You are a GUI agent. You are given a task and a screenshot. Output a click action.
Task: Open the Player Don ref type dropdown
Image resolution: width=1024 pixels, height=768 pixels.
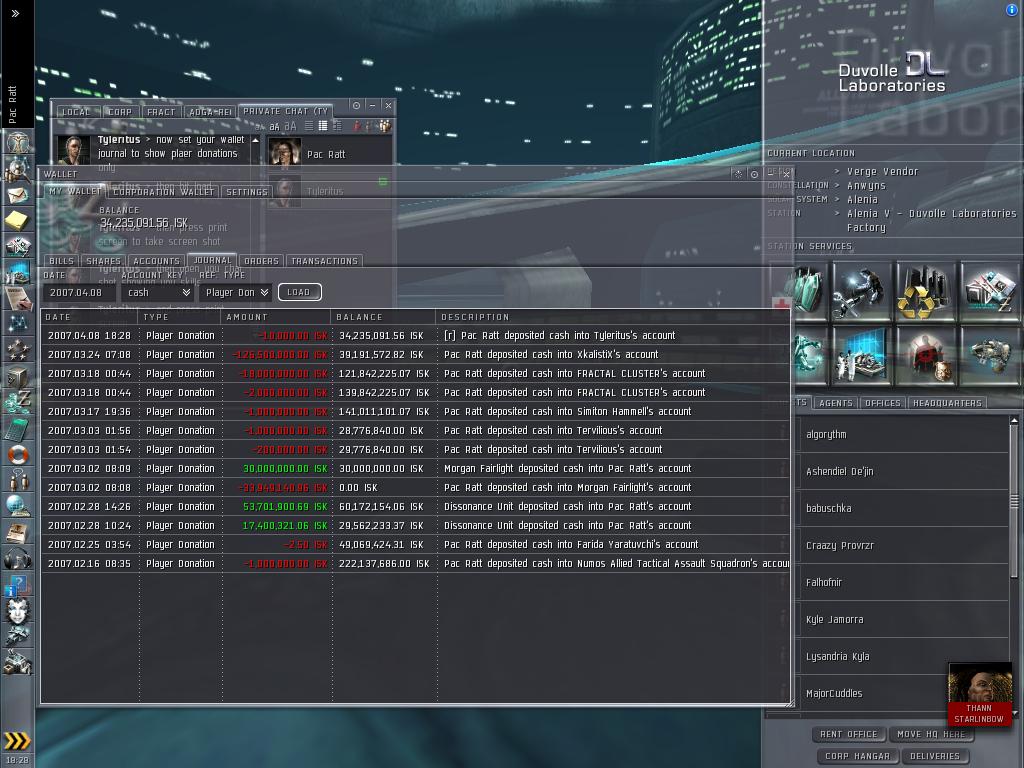point(236,293)
